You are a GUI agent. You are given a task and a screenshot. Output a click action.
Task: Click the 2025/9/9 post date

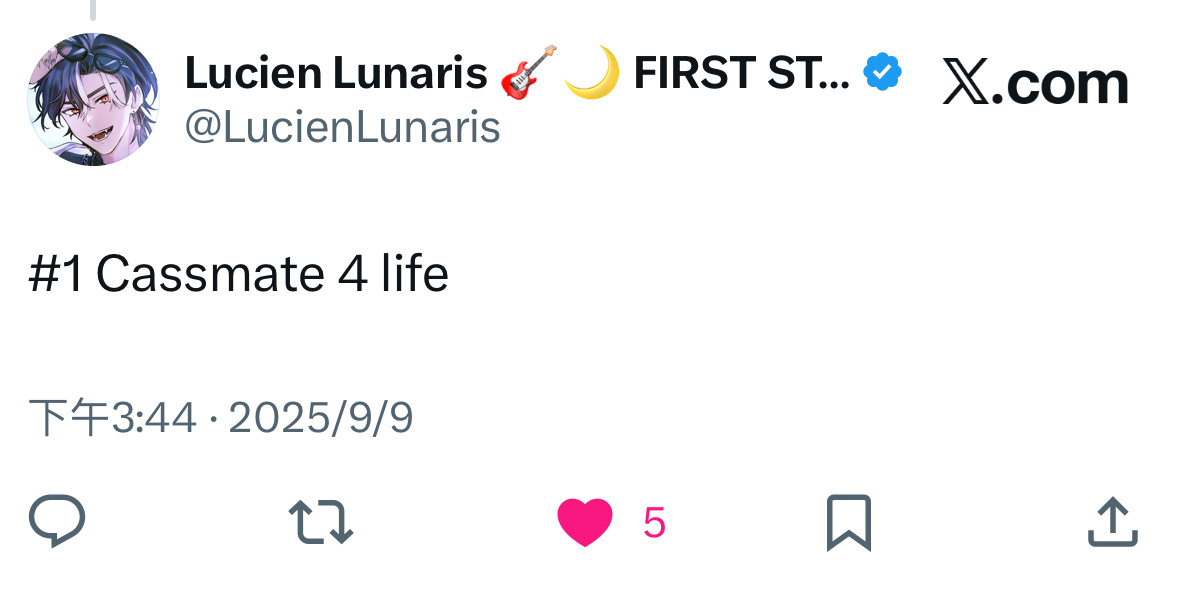click(321, 418)
